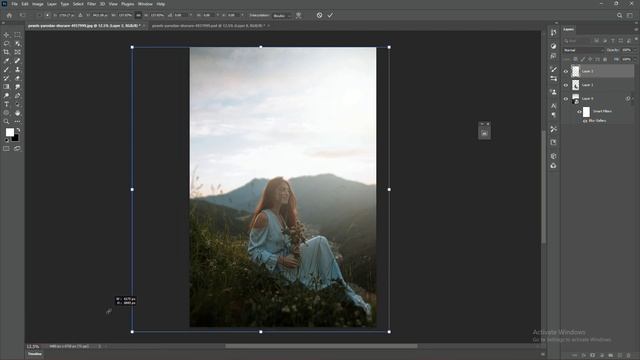Open the search magnifier in top-right corner
Screen dimensions: 640x360
pos(620,16)
